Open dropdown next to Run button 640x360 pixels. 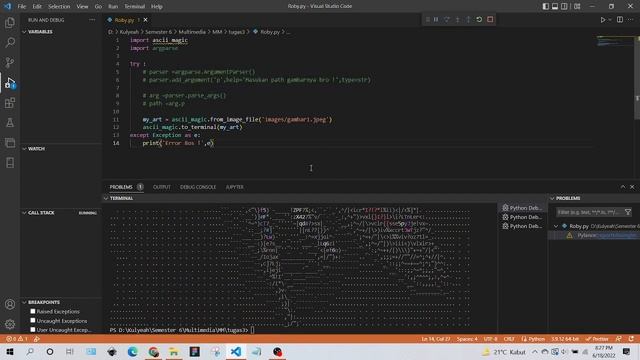[x=610, y=20]
